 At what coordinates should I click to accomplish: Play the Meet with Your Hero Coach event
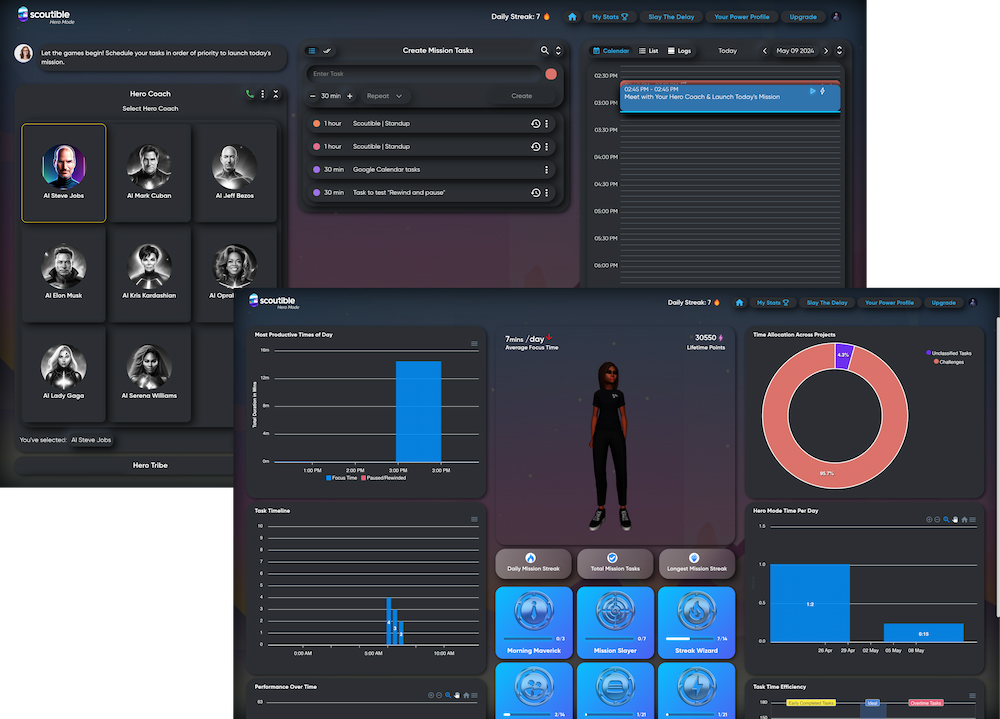(x=812, y=91)
